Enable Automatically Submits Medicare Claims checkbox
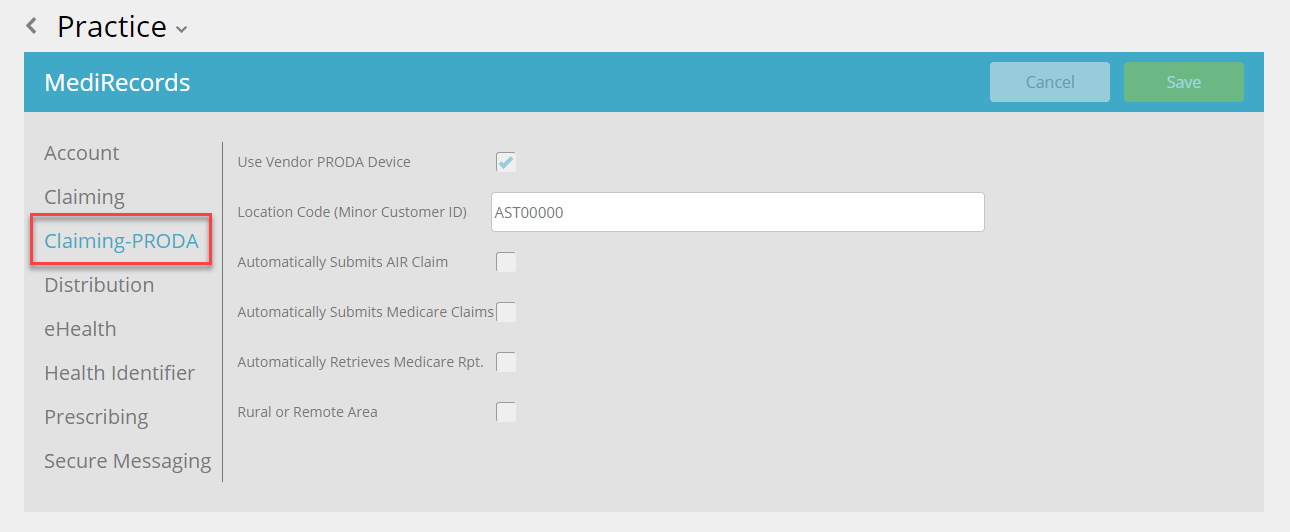 (507, 312)
